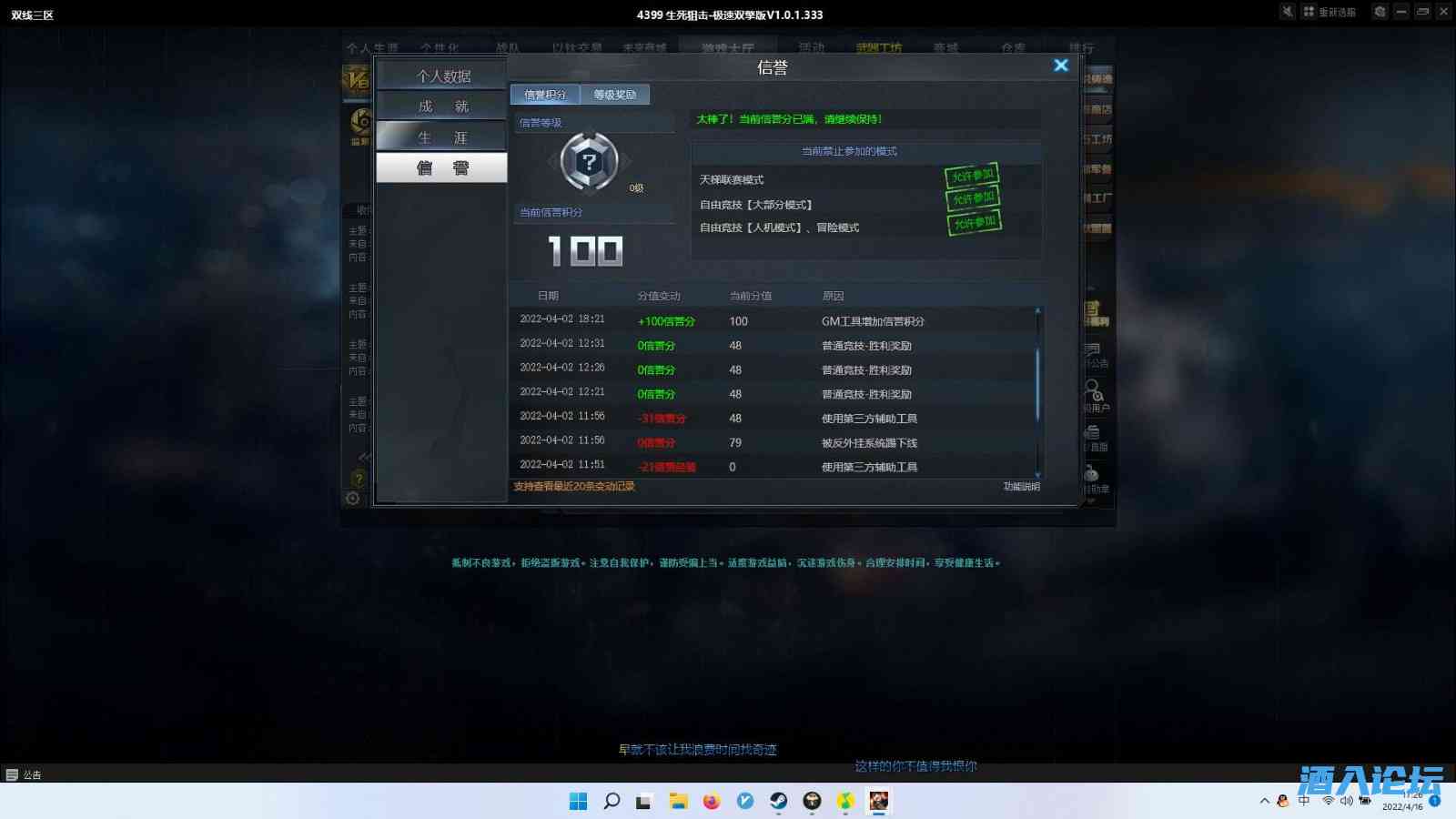Open the 成就 section

tap(441, 106)
